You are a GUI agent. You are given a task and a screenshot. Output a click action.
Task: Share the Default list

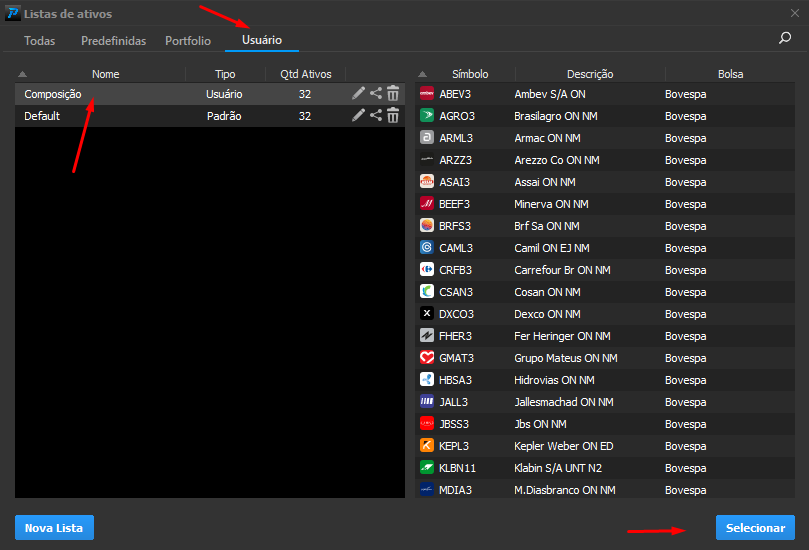pos(376,116)
